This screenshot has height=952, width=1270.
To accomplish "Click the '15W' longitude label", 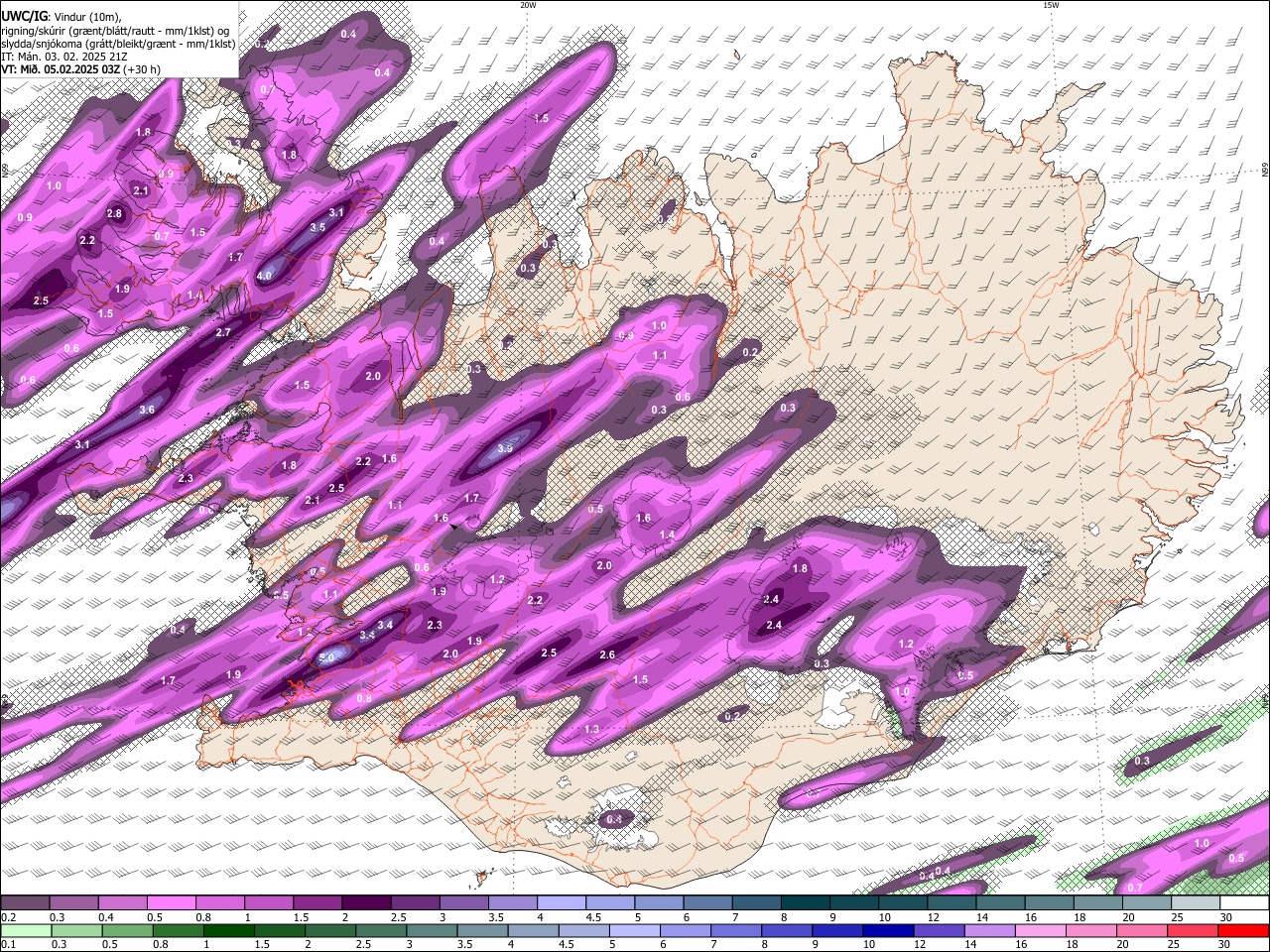I will 1051,5.
